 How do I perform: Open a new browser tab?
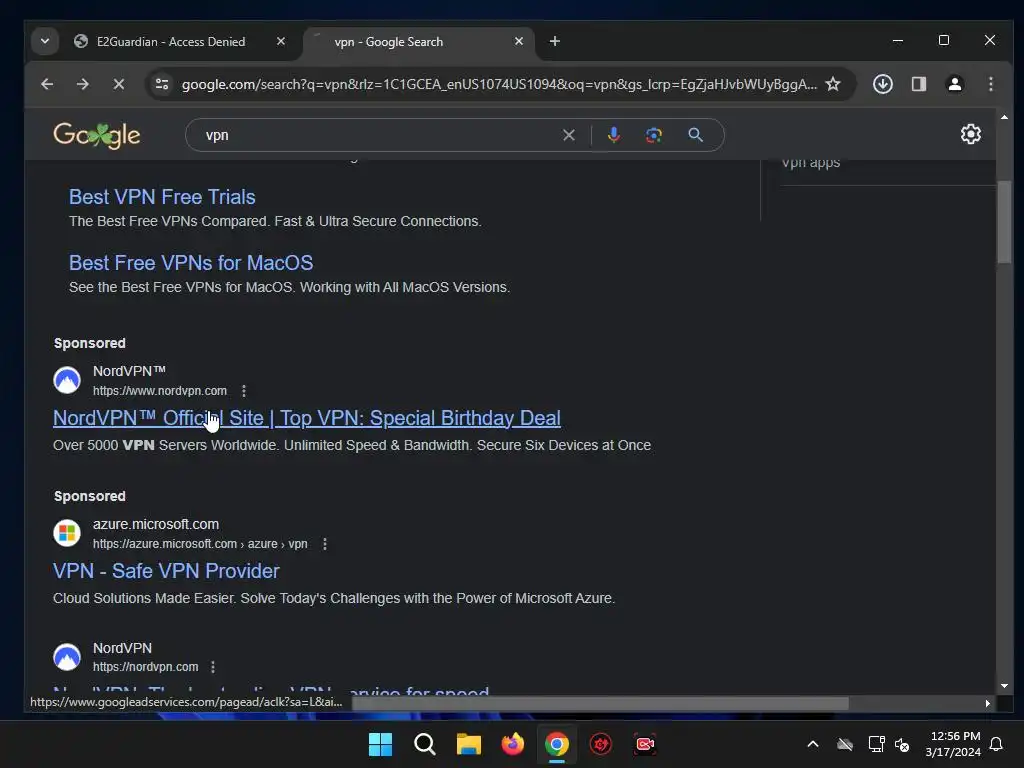[x=554, y=41]
